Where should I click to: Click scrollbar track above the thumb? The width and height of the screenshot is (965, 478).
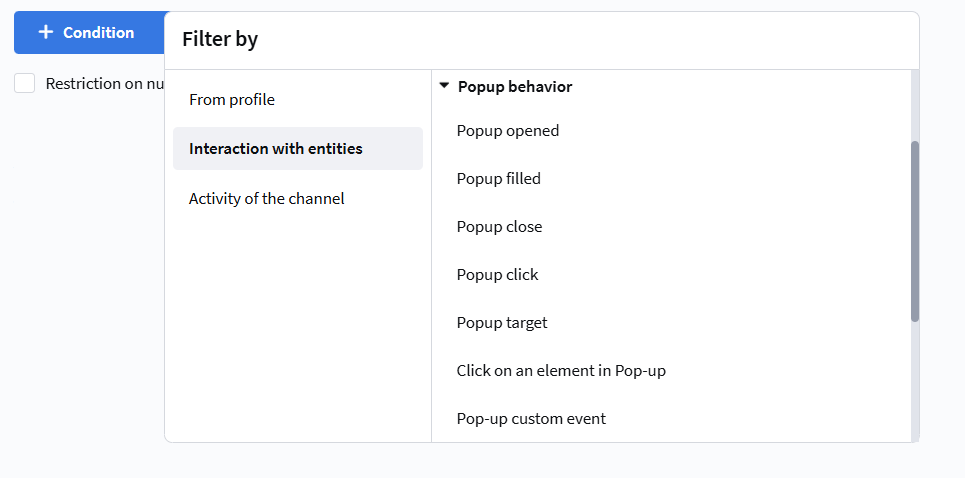pos(915,105)
